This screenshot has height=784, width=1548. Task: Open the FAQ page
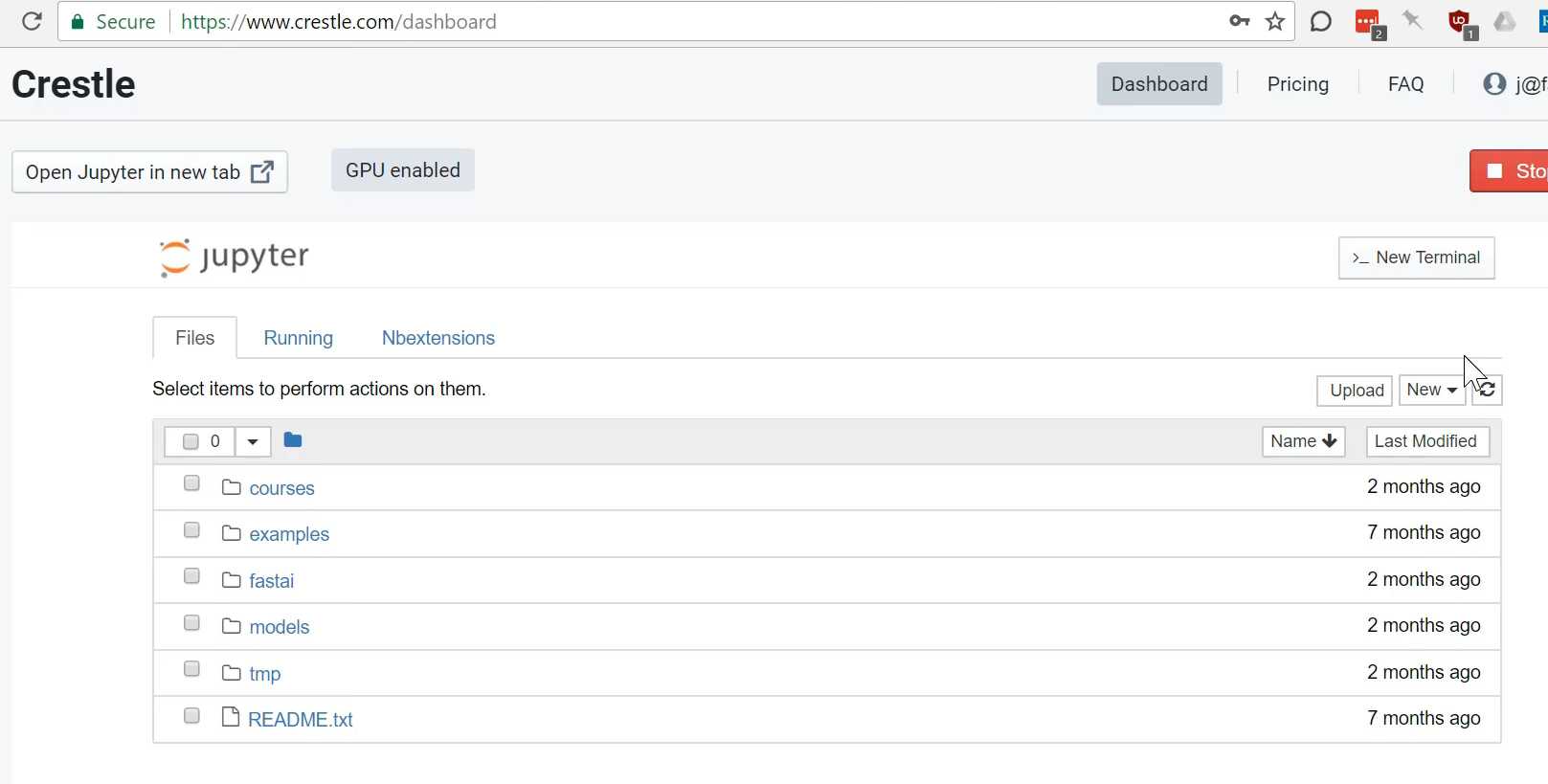pos(1405,84)
